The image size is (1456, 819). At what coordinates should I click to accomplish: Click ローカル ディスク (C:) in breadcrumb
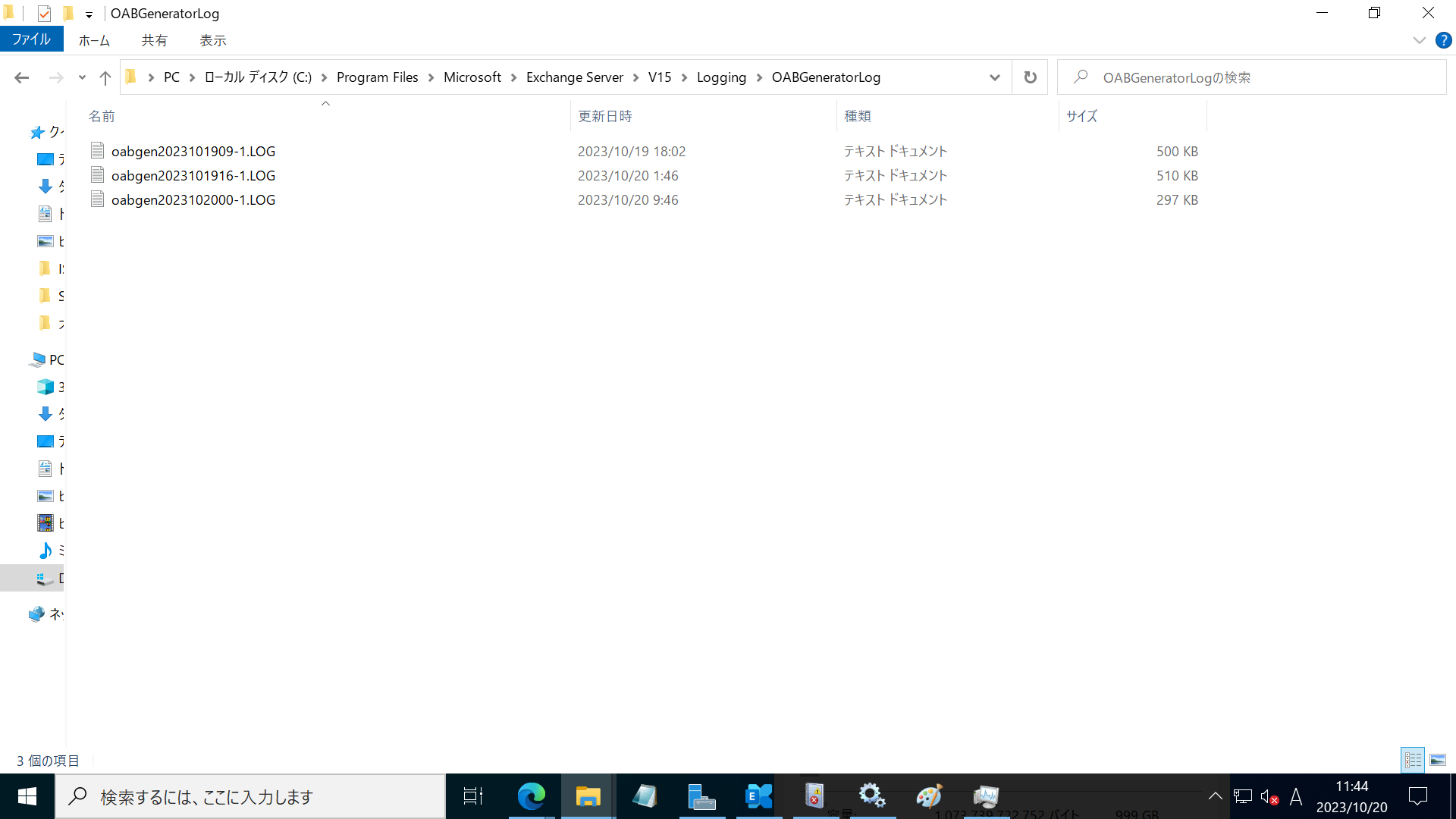pos(258,77)
